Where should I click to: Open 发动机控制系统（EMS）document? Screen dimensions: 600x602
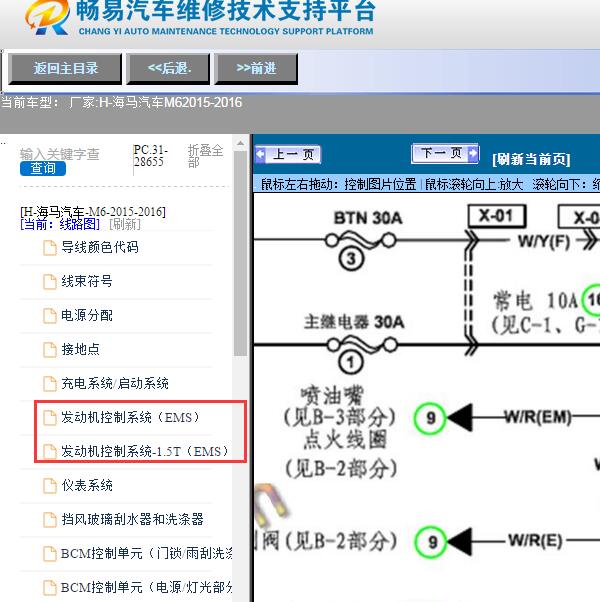(131, 417)
